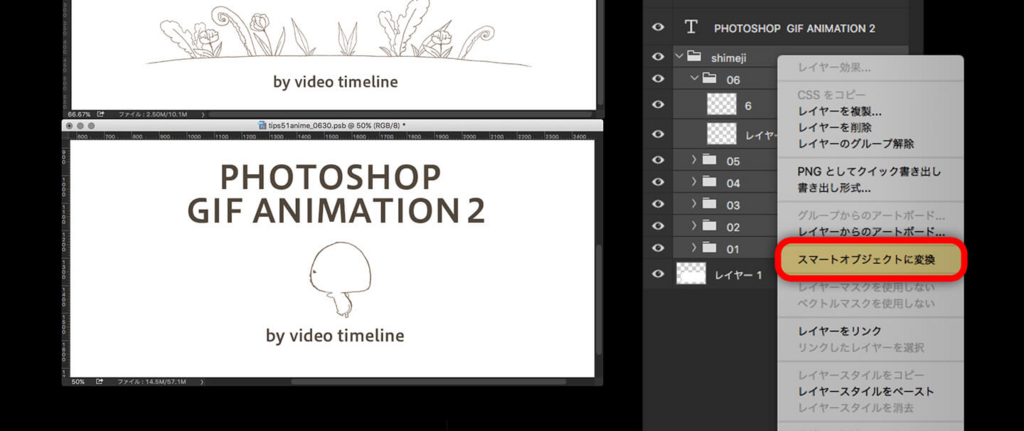
Task: Choose レイヤーのグループ解除 from the menu
Action: [x=856, y=144]
